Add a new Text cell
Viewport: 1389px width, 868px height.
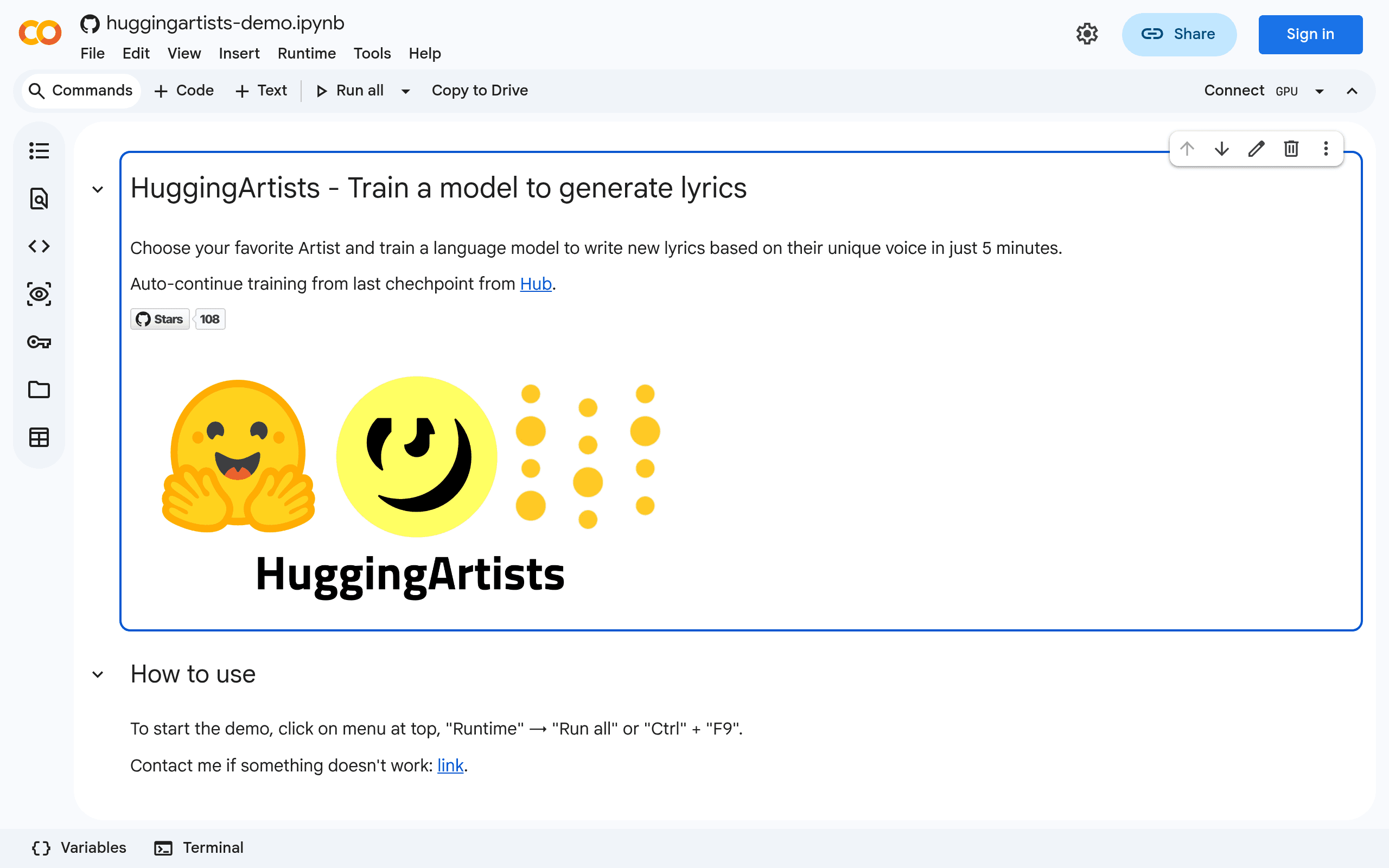(261, 91)
